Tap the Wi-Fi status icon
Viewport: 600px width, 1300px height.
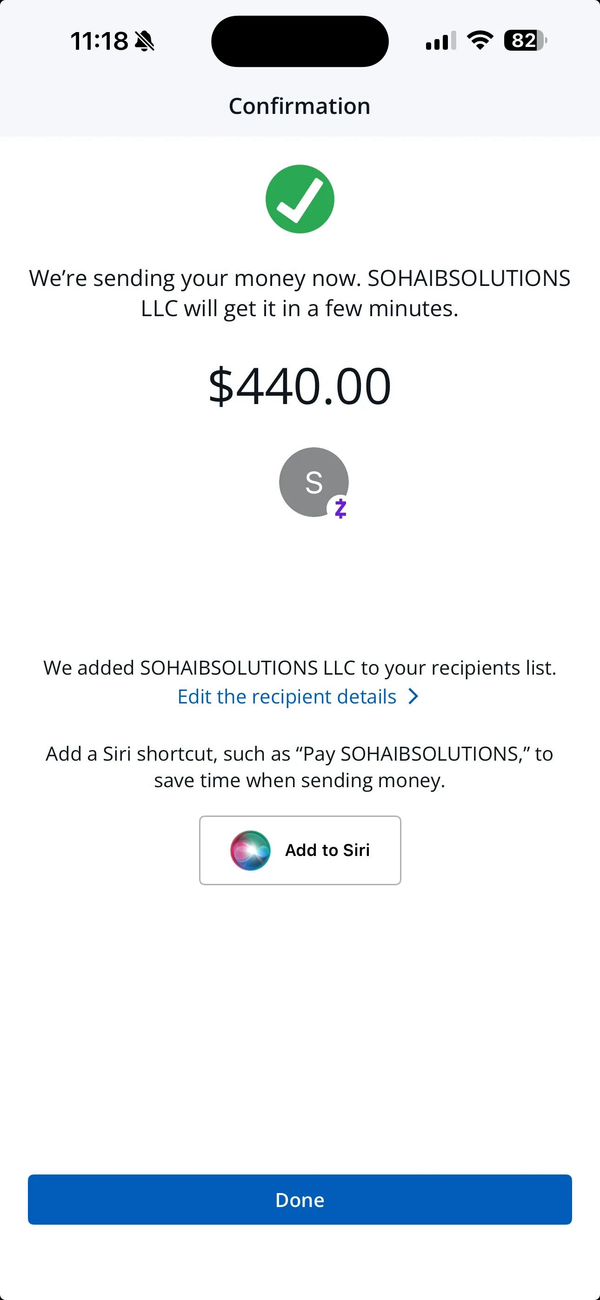(x=481, y=41)
